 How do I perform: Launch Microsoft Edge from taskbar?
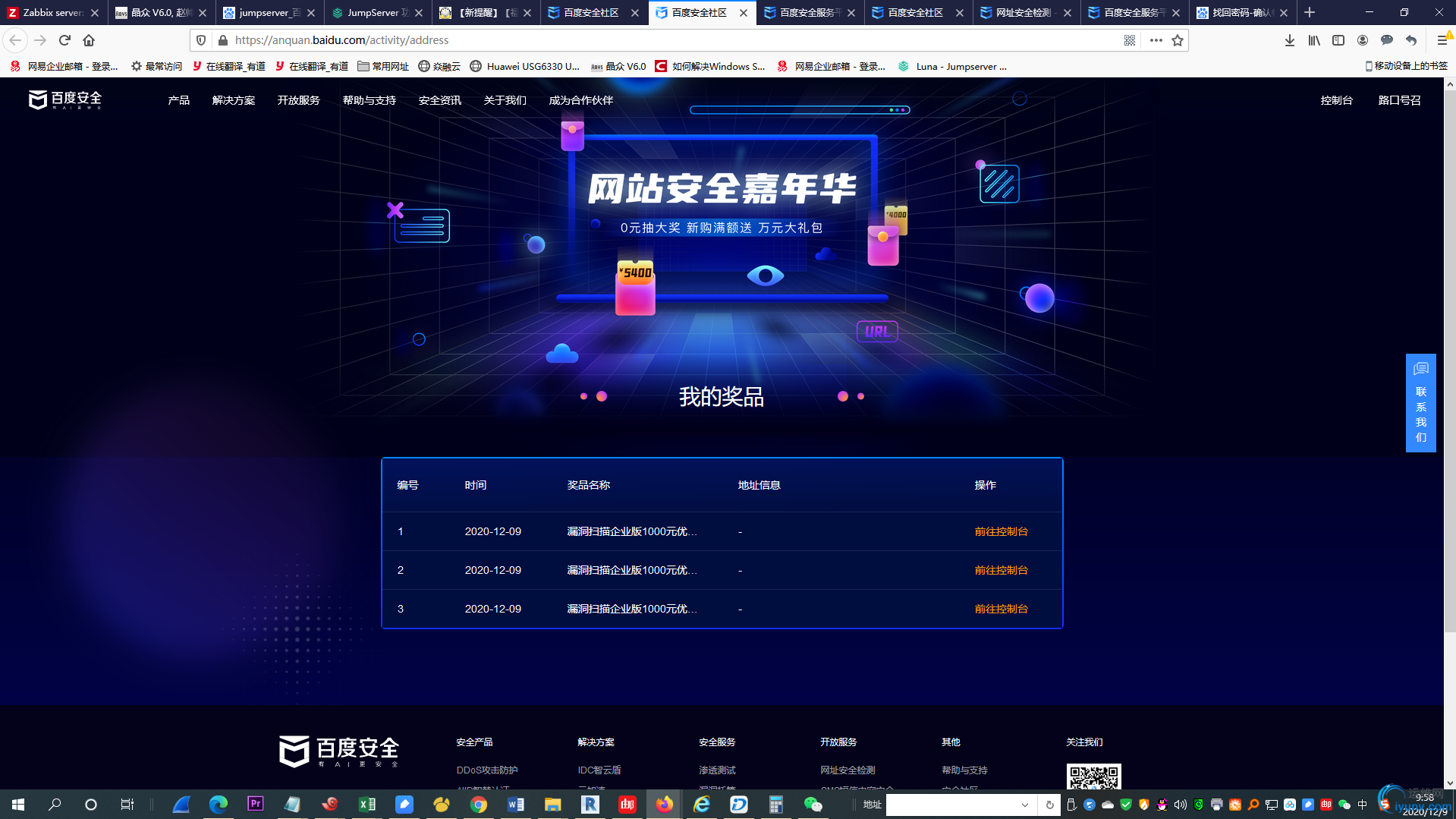click(x=219, y=804)
